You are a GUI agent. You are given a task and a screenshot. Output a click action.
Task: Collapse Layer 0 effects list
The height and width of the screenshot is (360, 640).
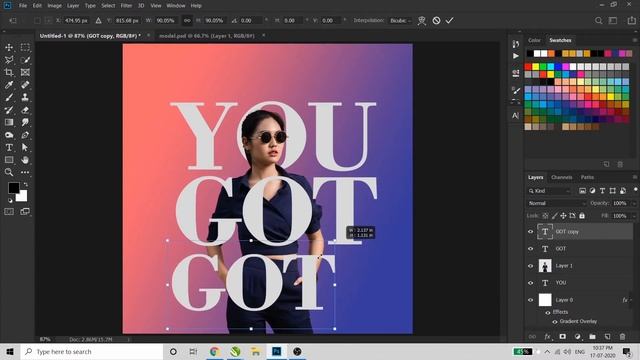pos(631,300)
